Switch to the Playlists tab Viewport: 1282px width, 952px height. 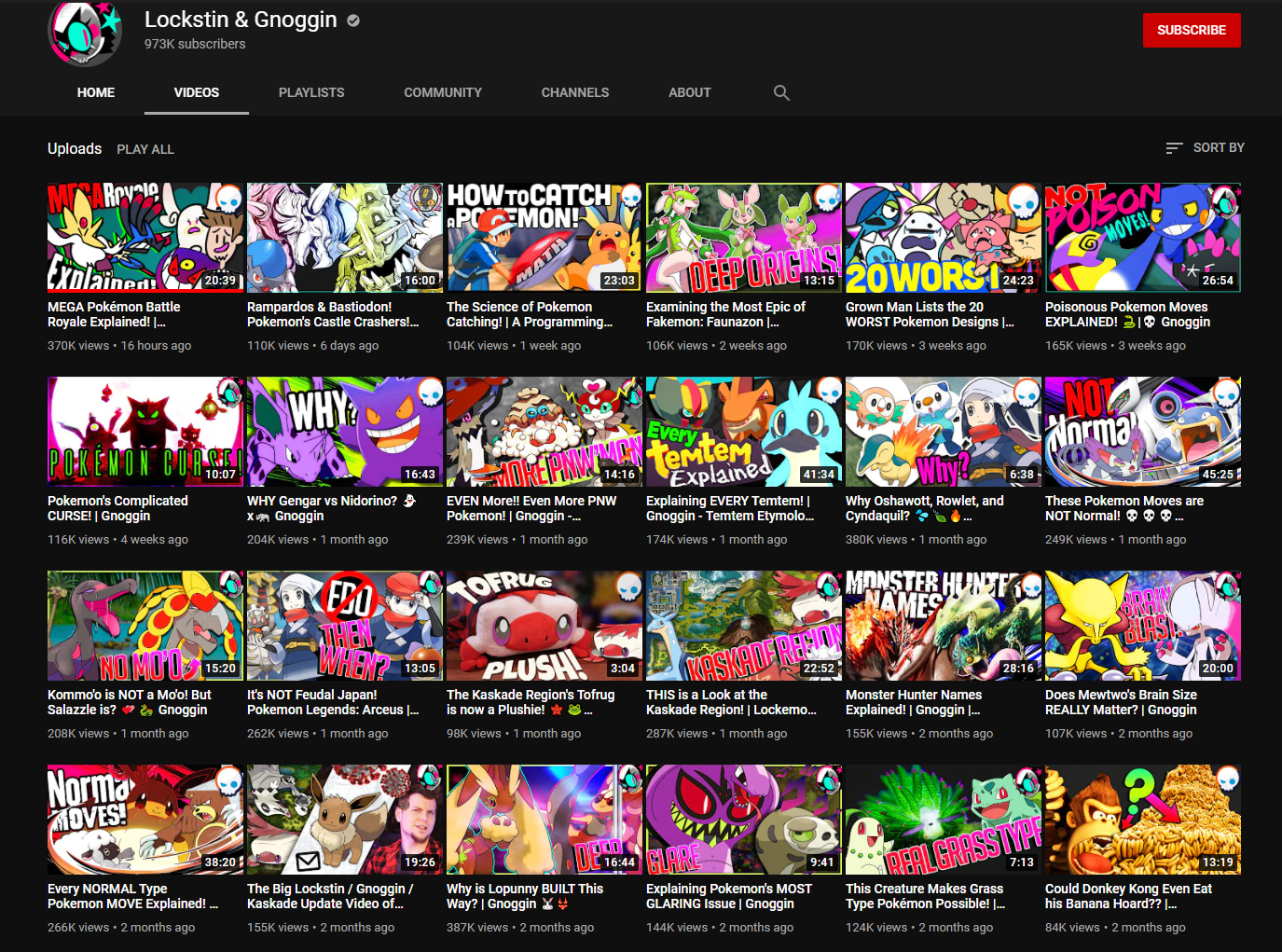click(x=311, y=92)
